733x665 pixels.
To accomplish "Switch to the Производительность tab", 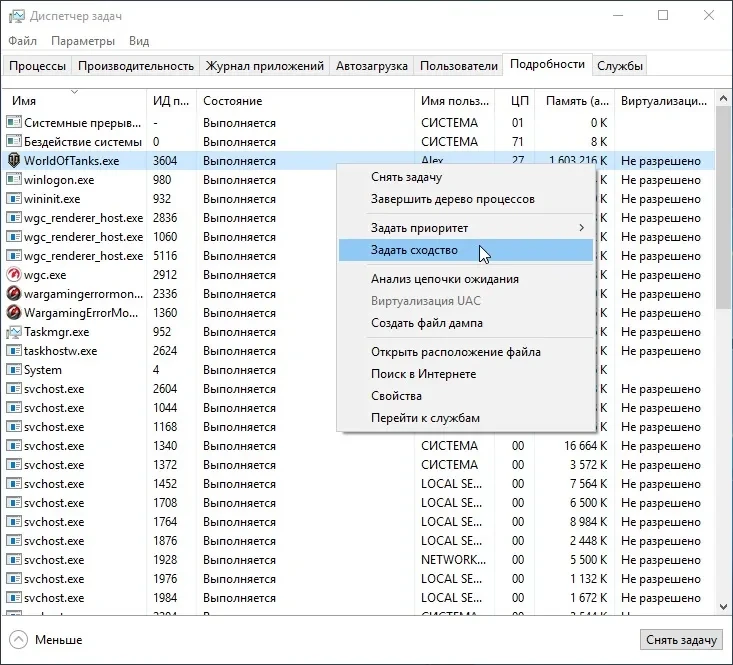I will coord(136,66).
